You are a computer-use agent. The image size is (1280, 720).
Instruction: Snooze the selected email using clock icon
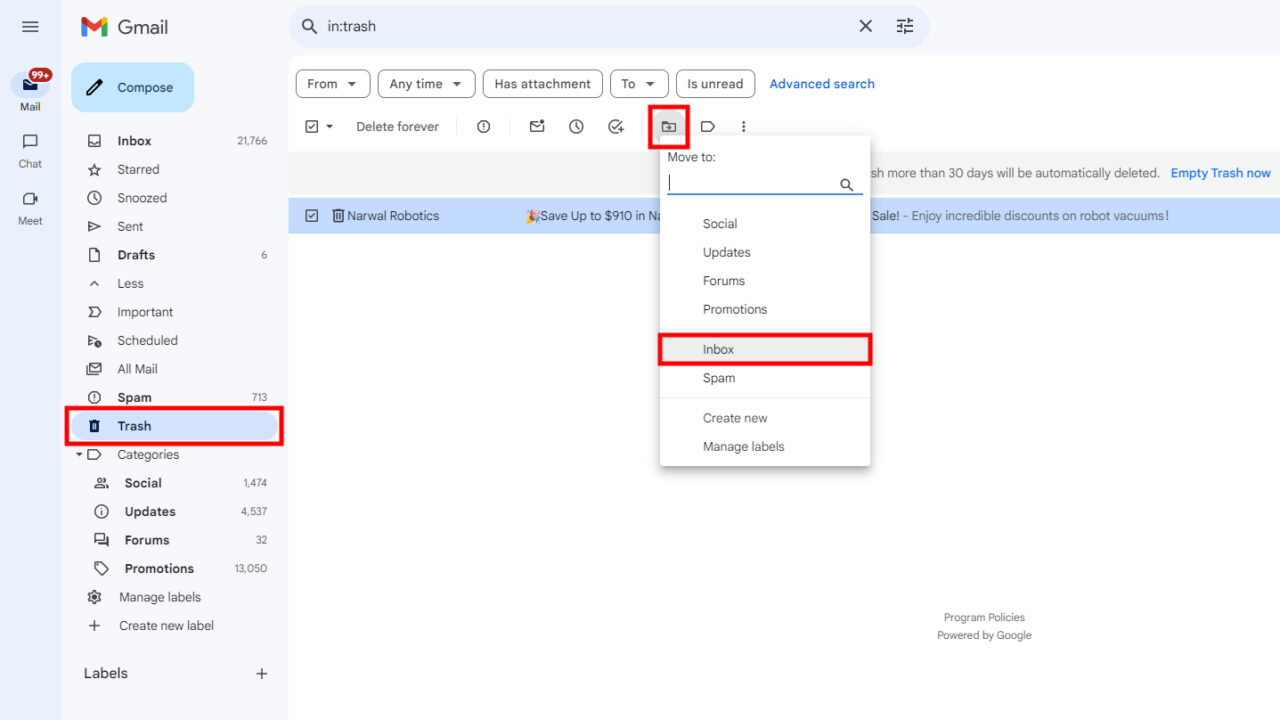[576, 126]
